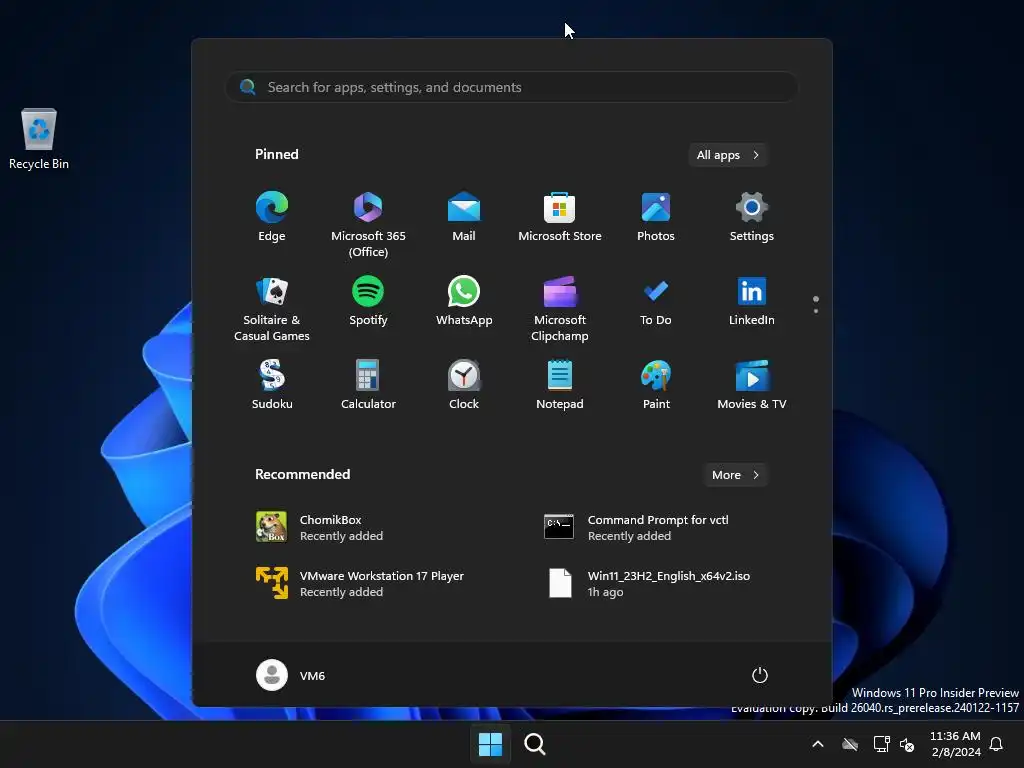Click the OneDrive tray icon
The width and height of the screenshot is (1024, 768).
(850, 744)
